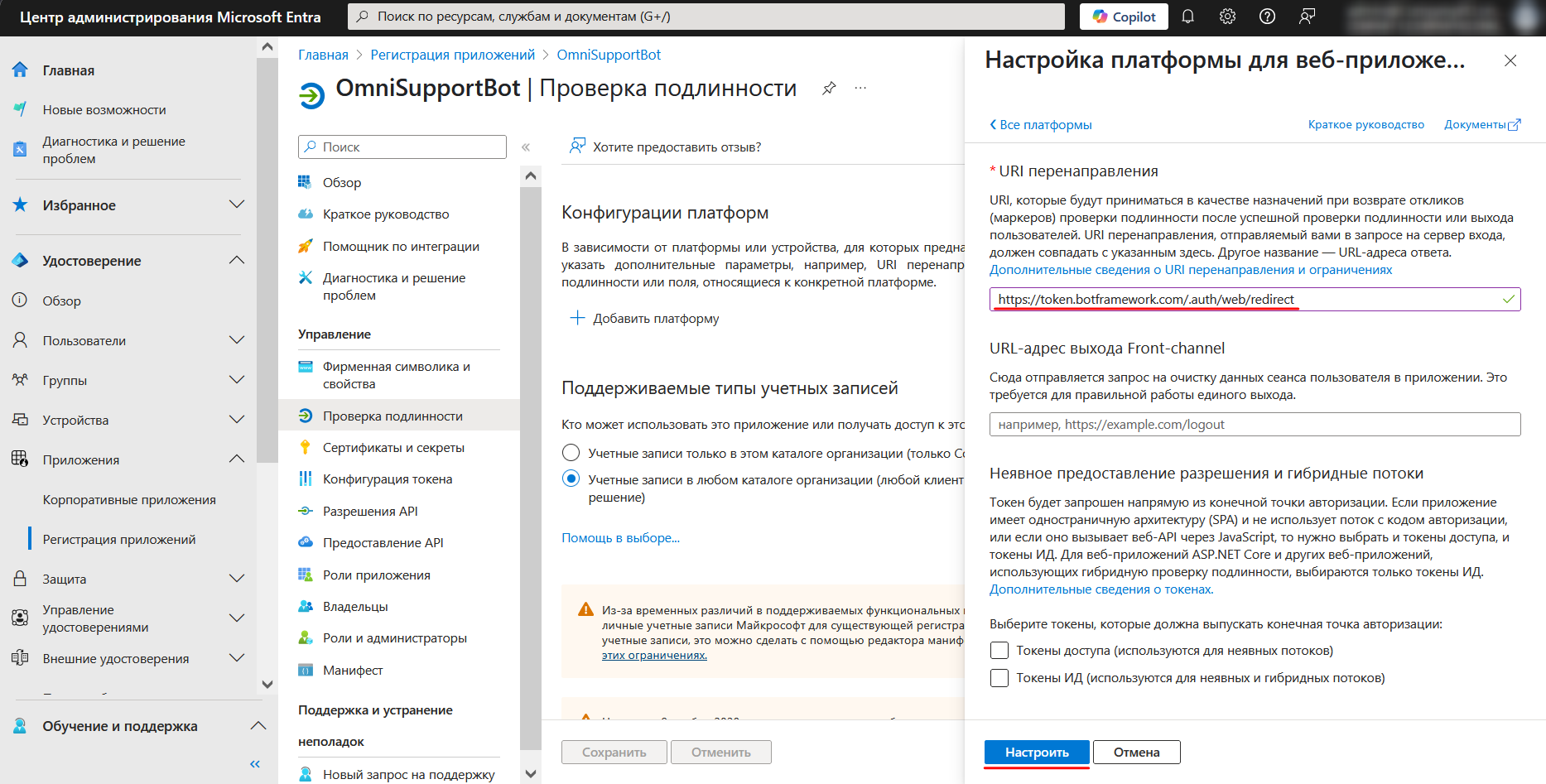Collapse Обучение и поддержка section
The height and width of the screenshot is (784, 1546).
258,726
